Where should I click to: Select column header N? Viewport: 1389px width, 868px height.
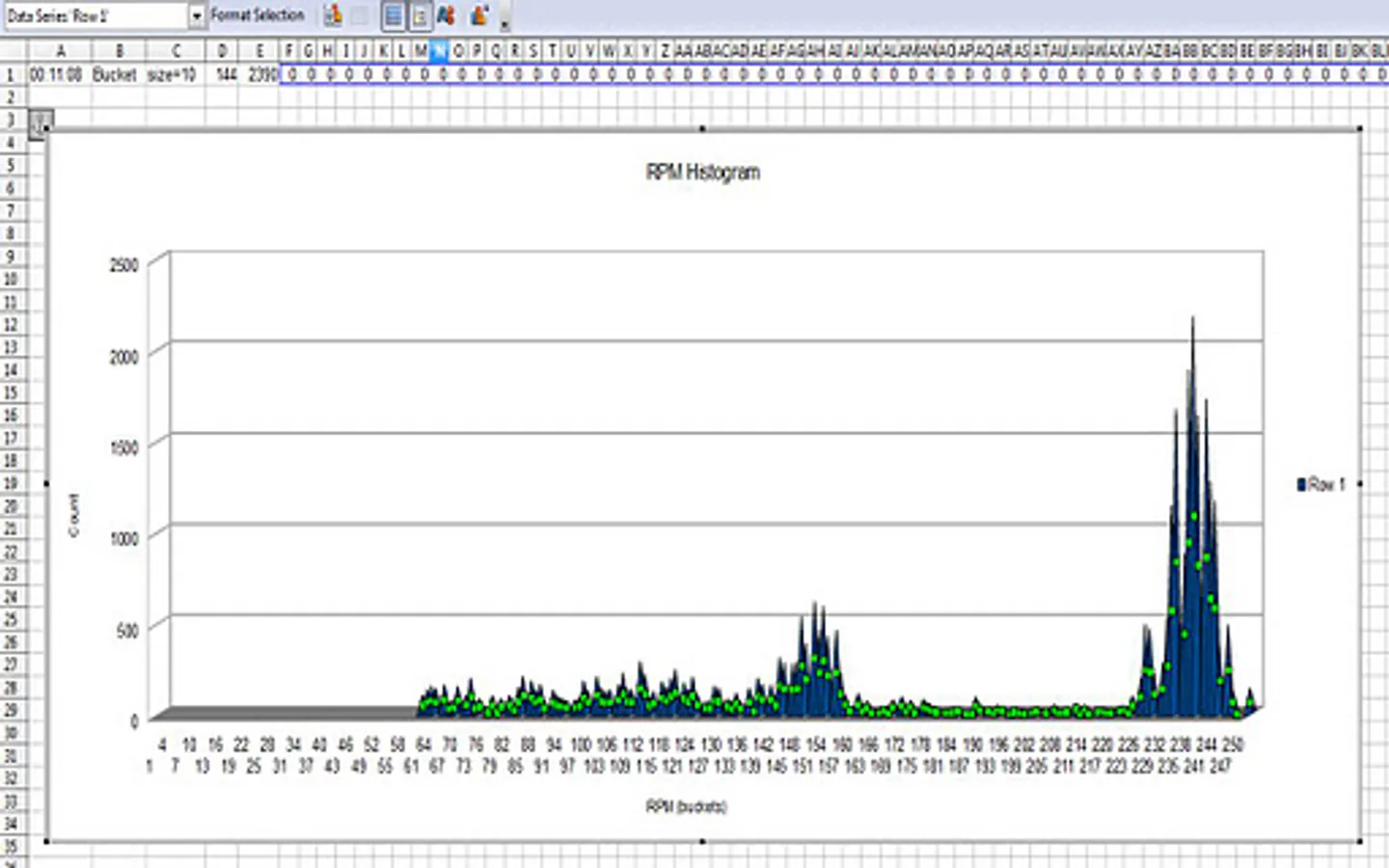tap(439, 51)
